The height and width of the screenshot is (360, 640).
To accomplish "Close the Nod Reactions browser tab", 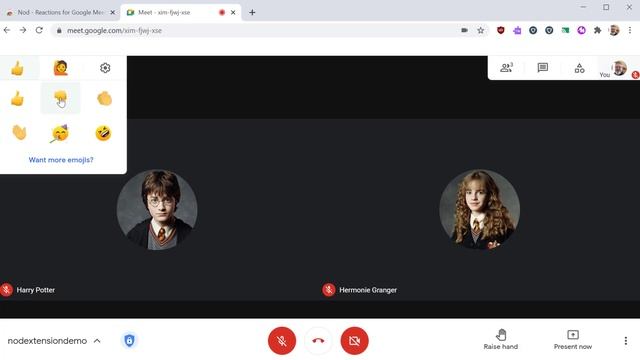I will click(113, 13).
